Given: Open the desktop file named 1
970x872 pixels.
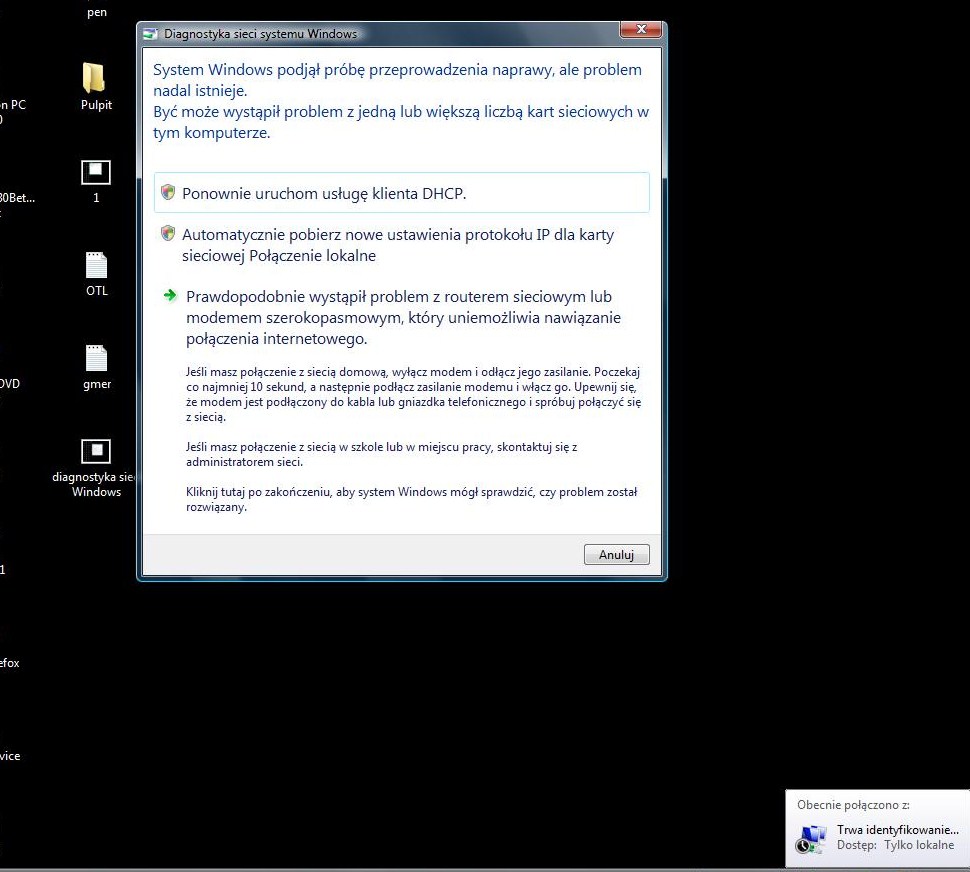Looking at the screenshot, I should point(96,173).
